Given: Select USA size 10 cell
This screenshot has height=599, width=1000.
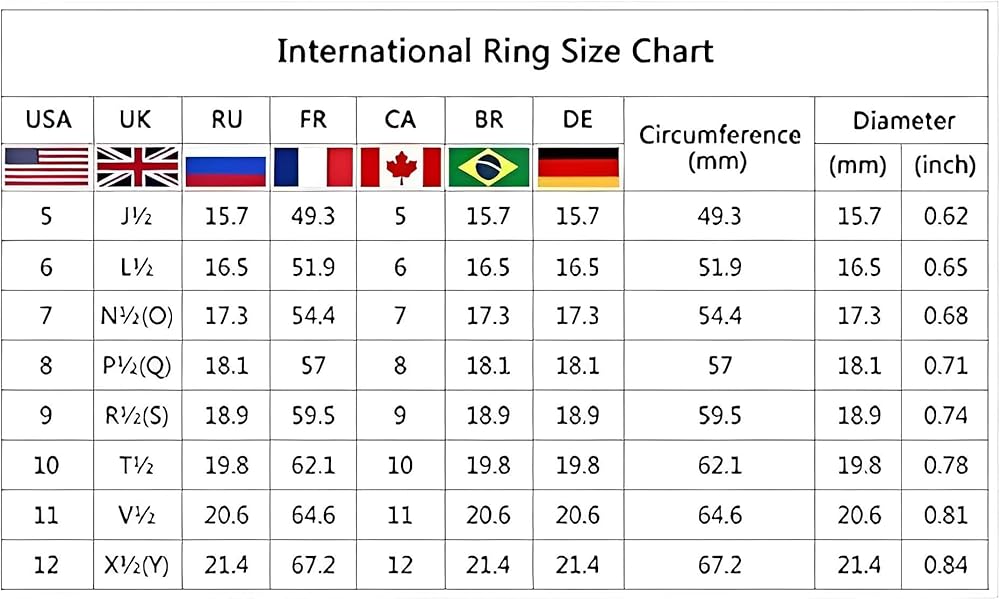Looking at the screenshot, I should (46, 466).
